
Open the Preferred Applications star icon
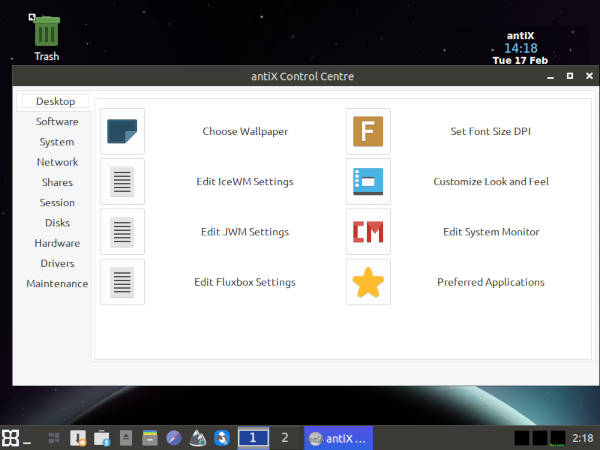point(368,282)
